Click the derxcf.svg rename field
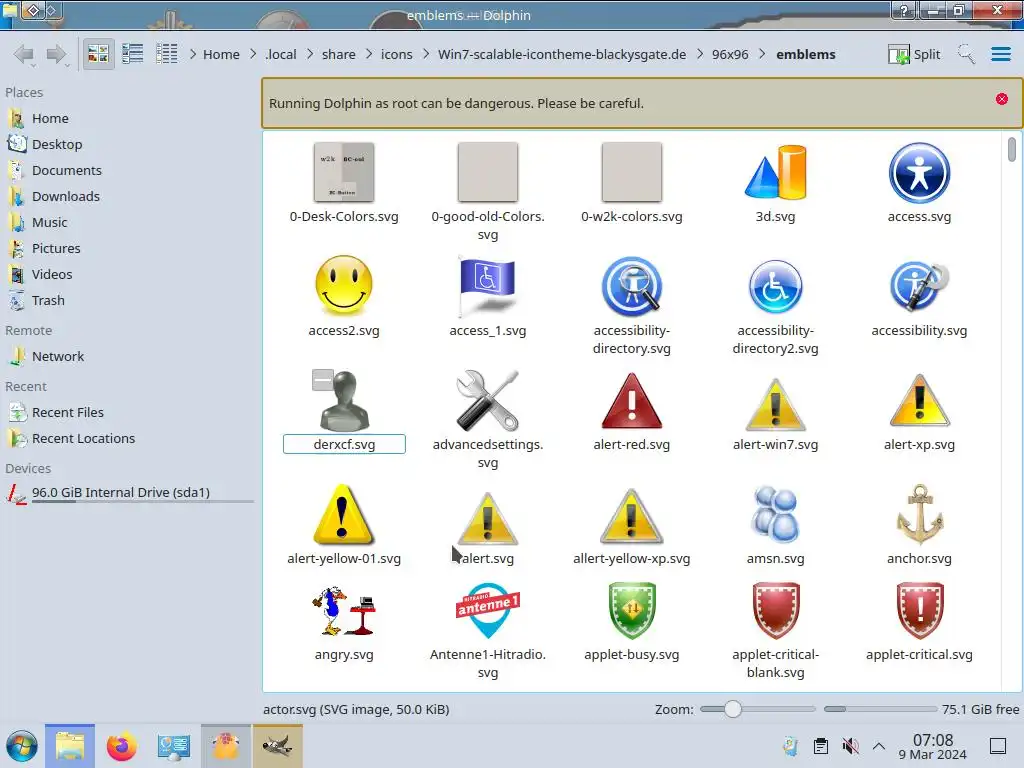This screenshot has height=768, width=1024. pyautogui.click(x=344, y=445)
